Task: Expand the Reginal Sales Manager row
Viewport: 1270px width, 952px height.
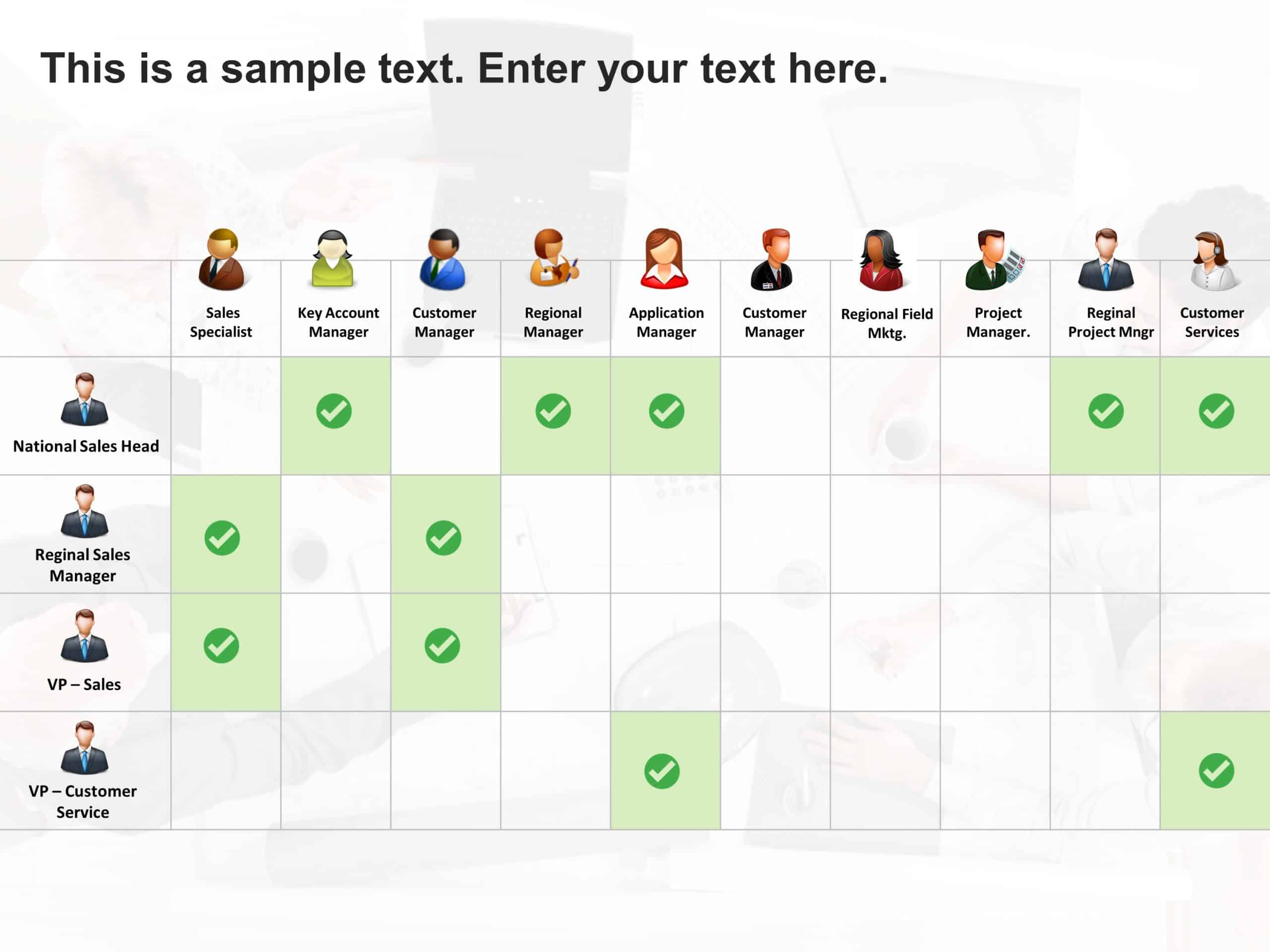Action: pos(84,536)
